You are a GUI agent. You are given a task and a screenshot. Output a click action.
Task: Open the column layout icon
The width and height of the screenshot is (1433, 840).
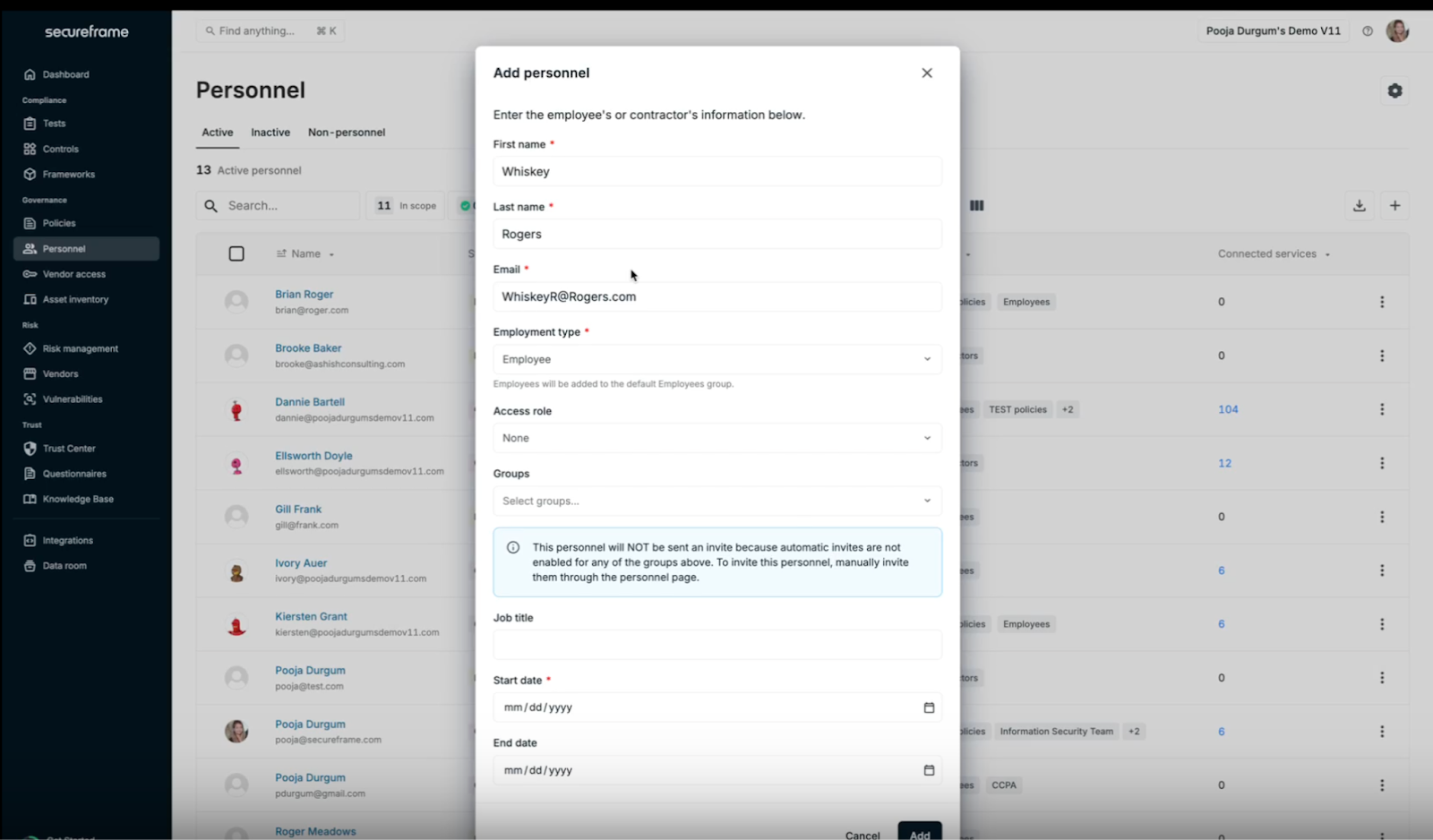976,206
